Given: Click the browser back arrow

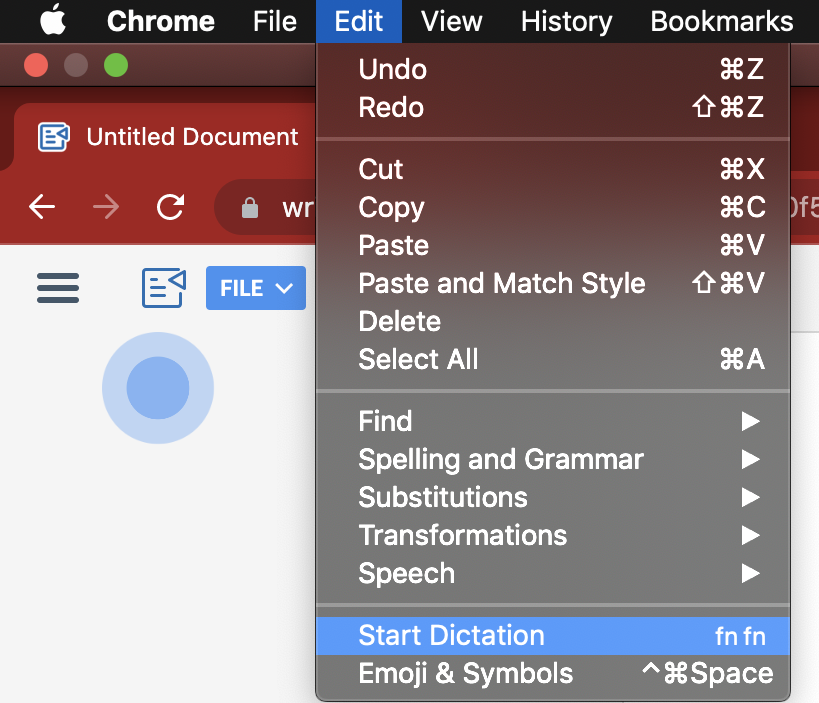Looking at the screenshot, I should coord(42,207).
